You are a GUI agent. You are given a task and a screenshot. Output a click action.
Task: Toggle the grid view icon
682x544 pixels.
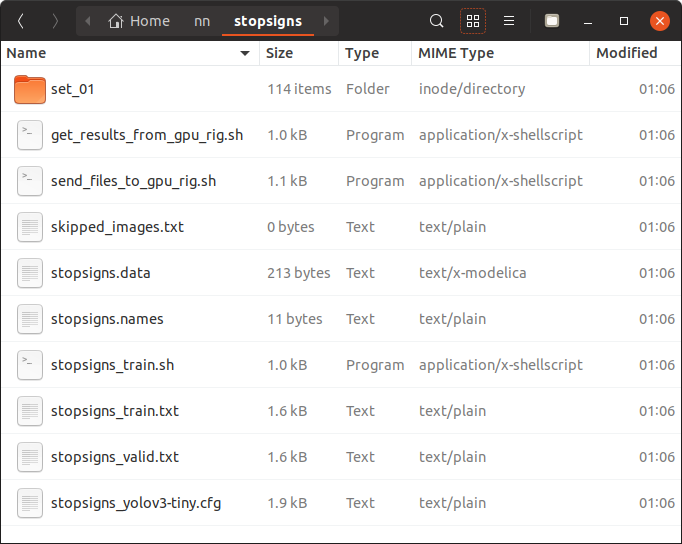click(x=473, y=21)
